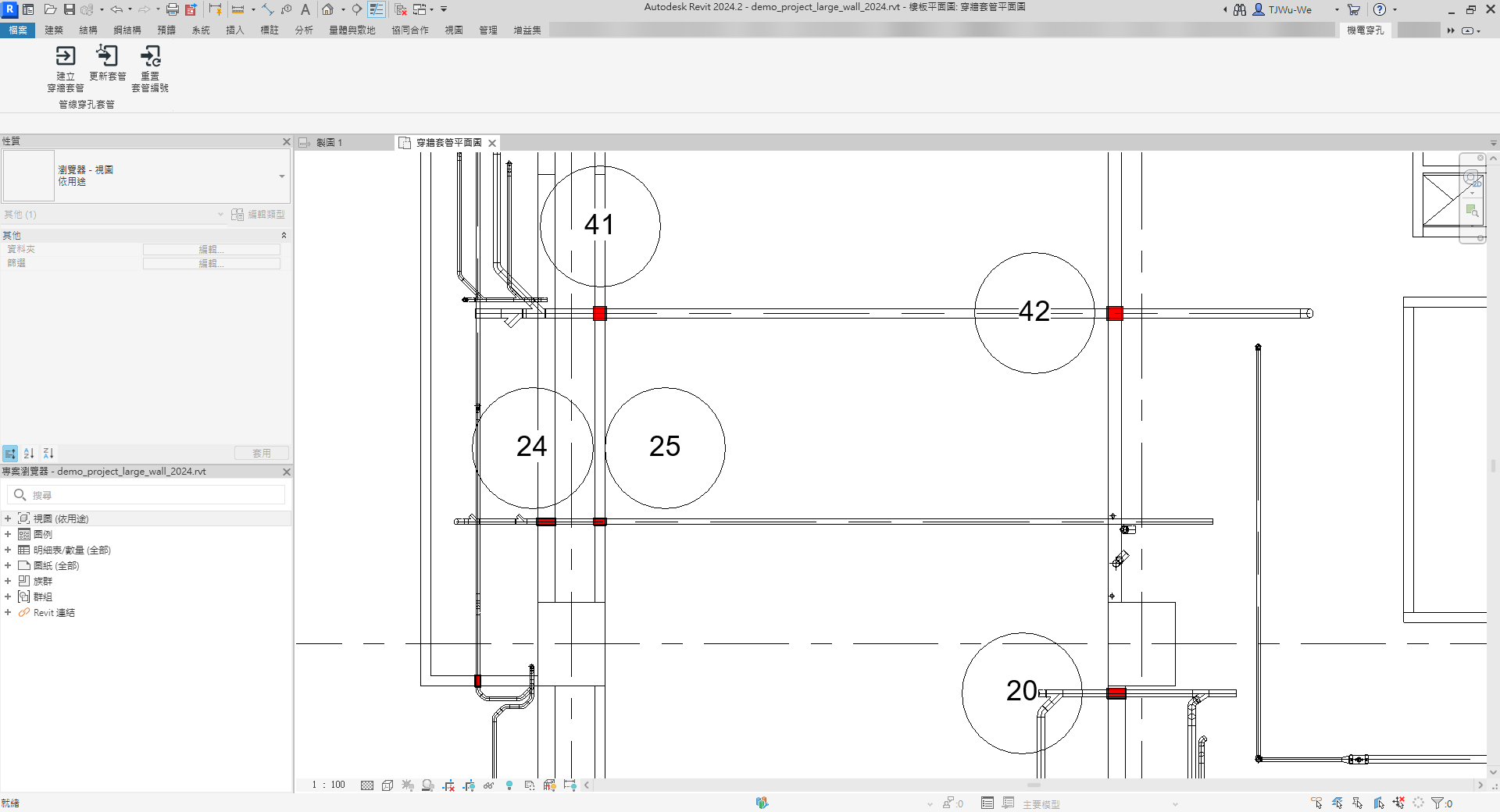
Task: Toggle Thin Lines in quick access toolbar
Action: click(377, 9)
